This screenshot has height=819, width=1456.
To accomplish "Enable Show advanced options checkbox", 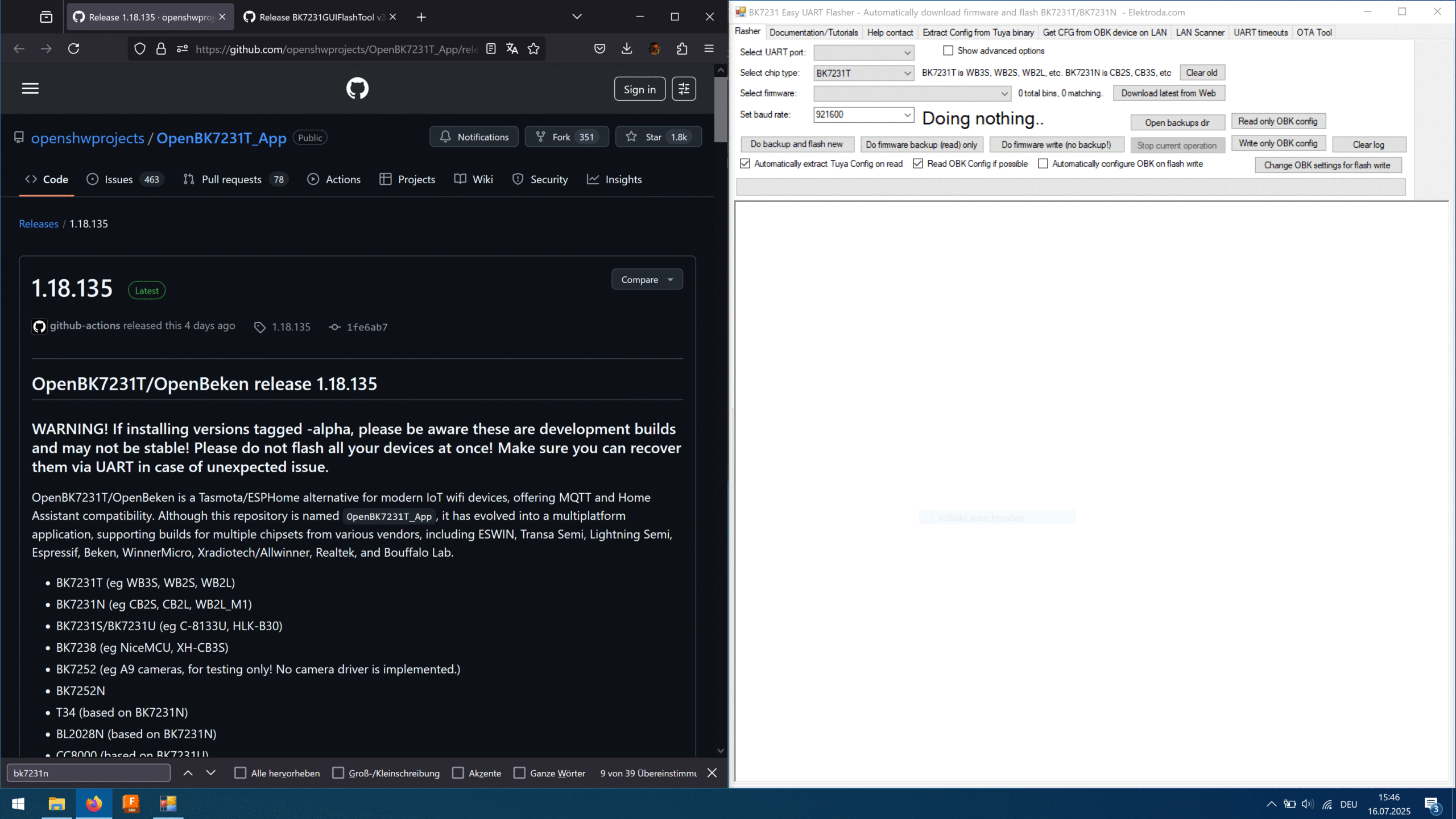I will point(948,51).
